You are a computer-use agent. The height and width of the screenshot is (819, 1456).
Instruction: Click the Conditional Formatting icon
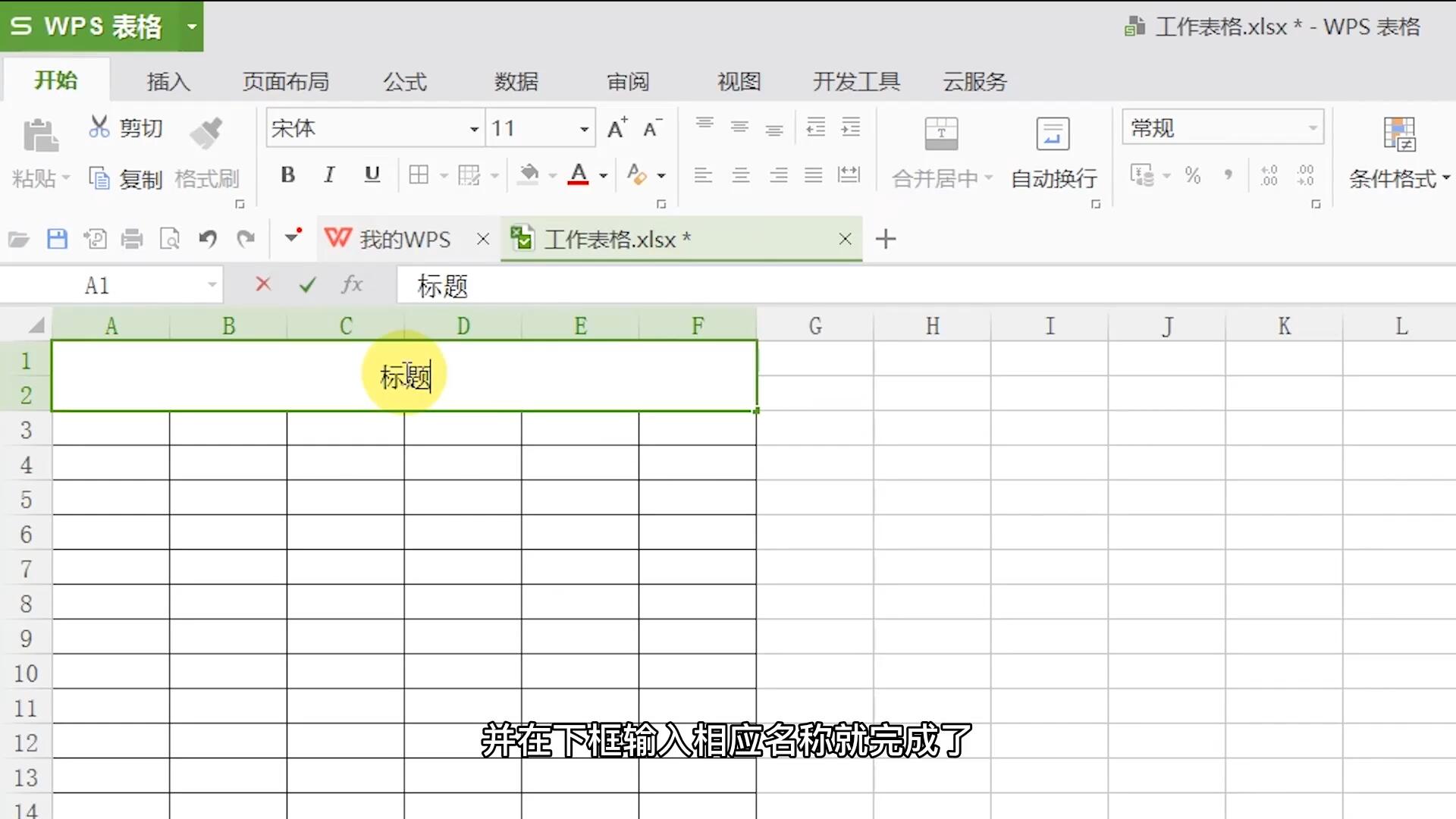pos(1399,134)
